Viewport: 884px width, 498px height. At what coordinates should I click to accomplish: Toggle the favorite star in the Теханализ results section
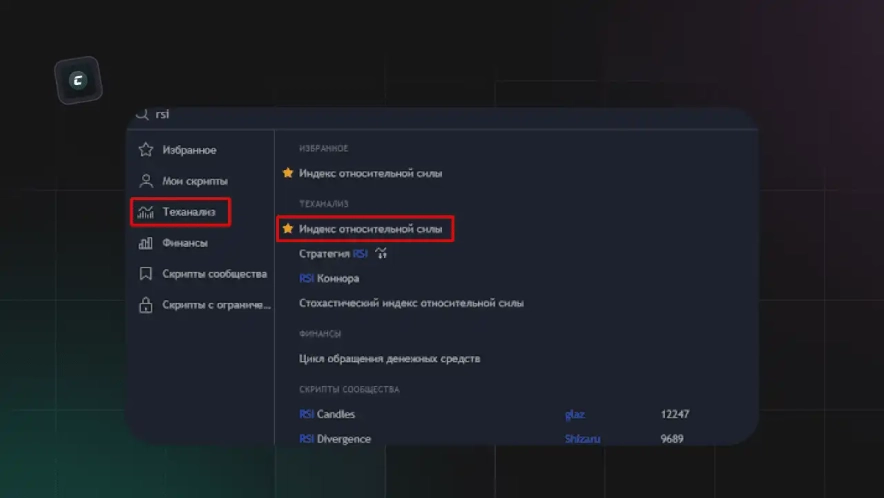pos(288,229)
